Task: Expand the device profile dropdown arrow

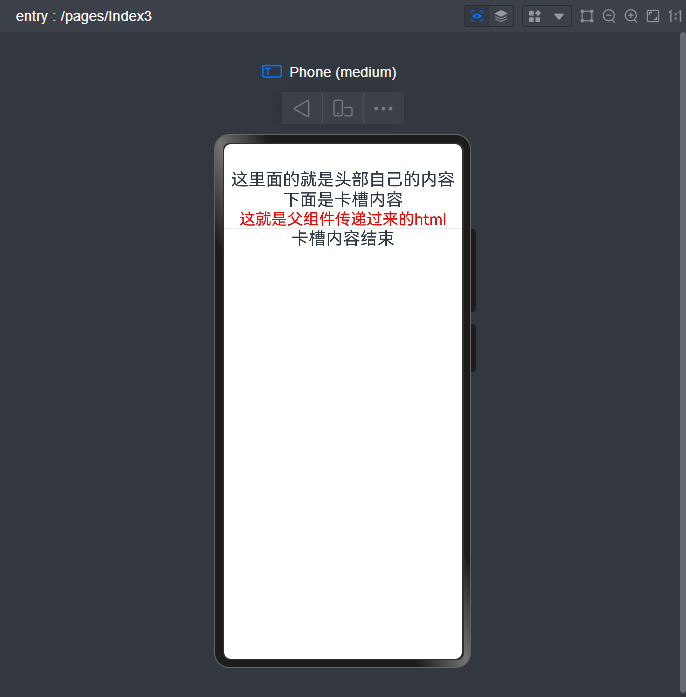Action: point(559,16)
